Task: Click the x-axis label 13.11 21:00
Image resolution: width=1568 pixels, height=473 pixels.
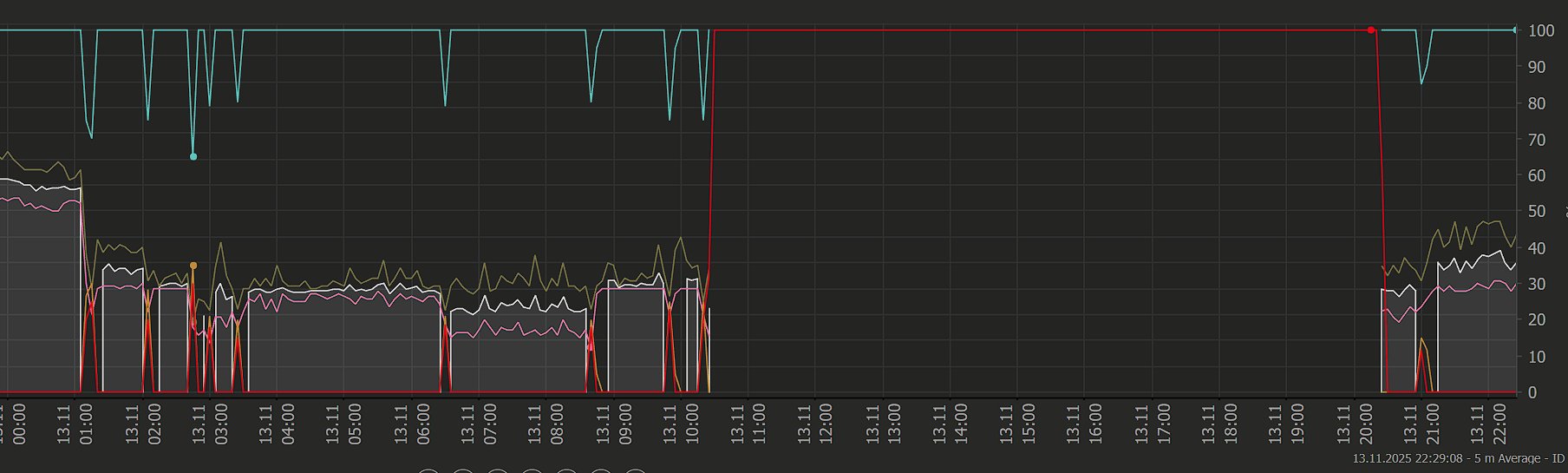Action: (1421, 424)
